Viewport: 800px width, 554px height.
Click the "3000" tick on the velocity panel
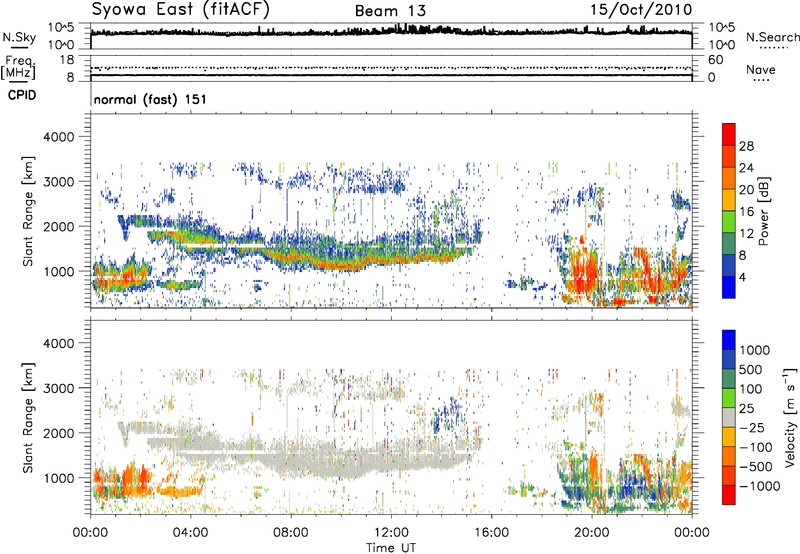(59, 388)
